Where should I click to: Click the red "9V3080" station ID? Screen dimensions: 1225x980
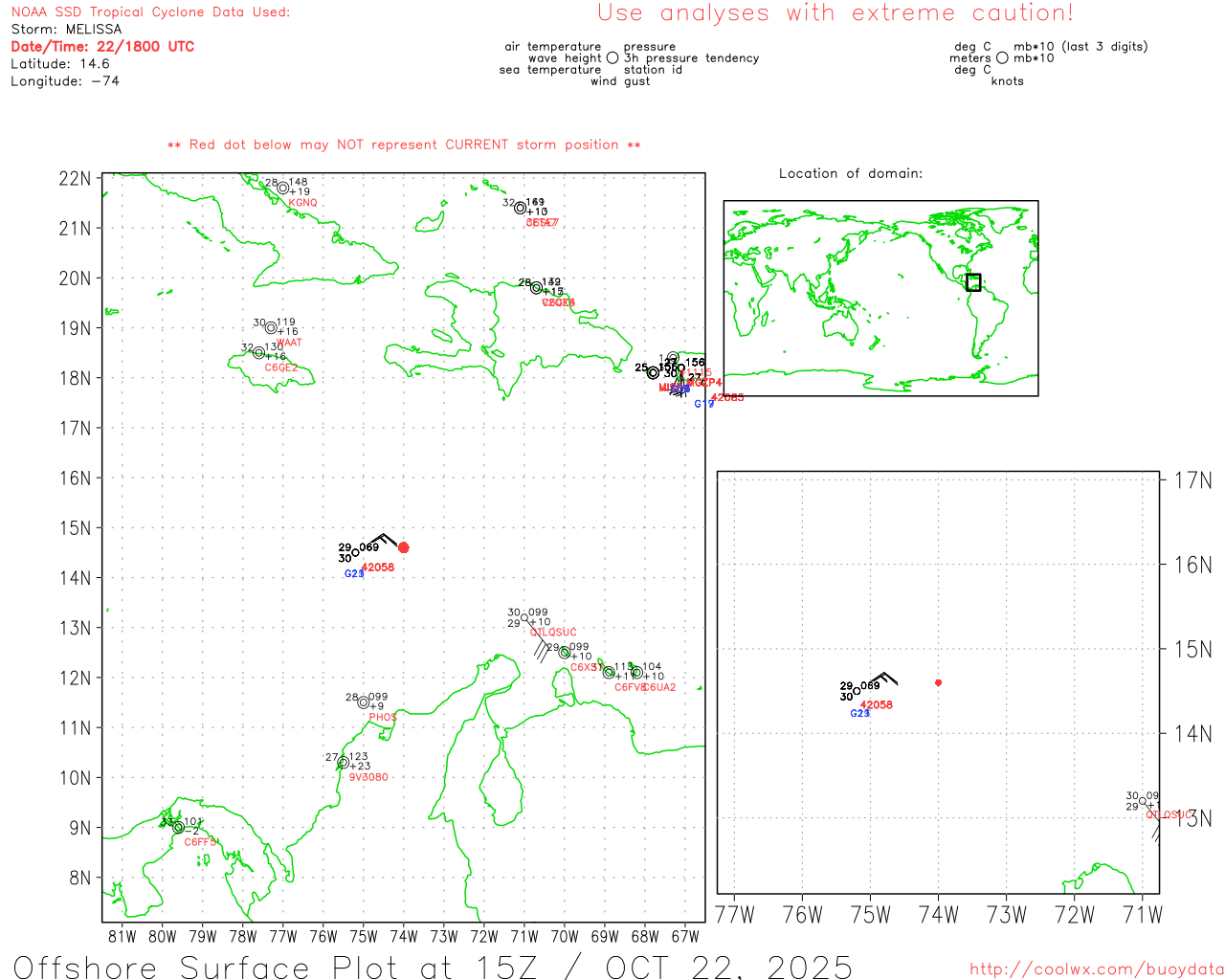368,777
